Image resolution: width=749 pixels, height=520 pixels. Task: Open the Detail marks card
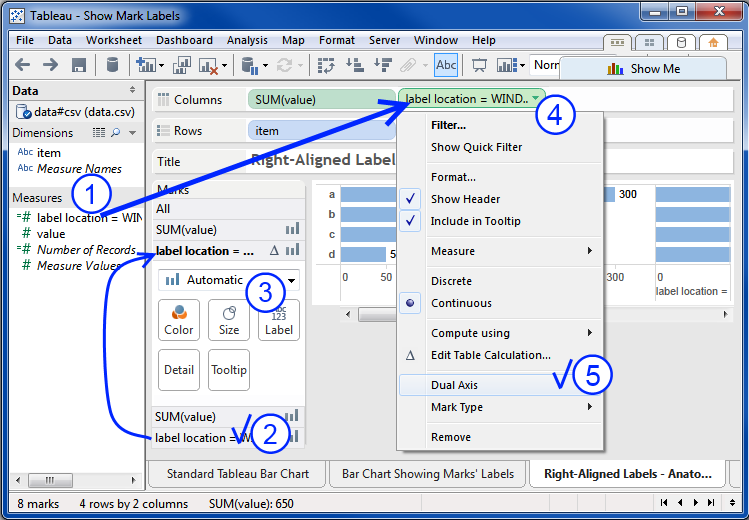[179, 370]
